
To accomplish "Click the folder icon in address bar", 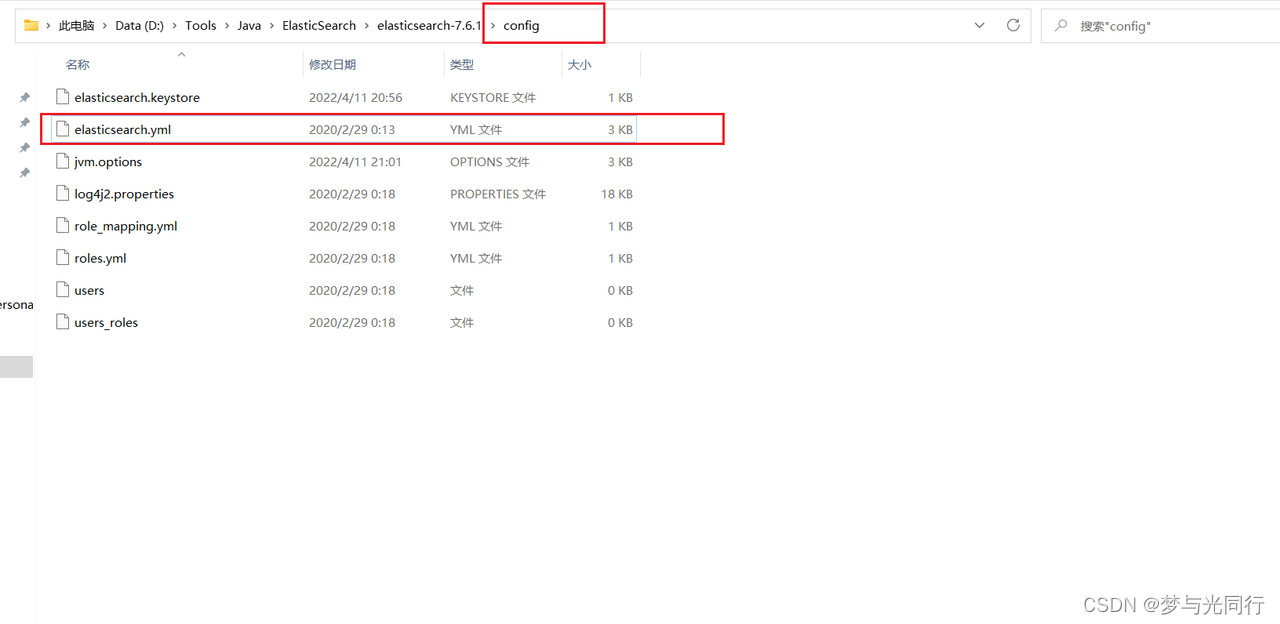I will coord(31,25).
